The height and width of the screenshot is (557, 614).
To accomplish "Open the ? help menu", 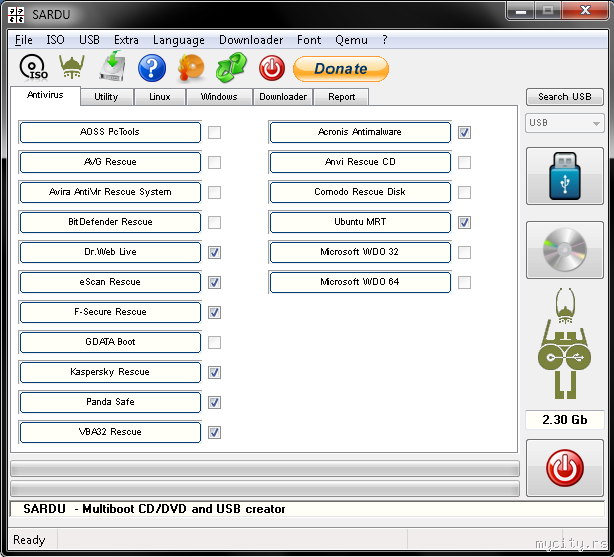I will click(x=385, y=40).
